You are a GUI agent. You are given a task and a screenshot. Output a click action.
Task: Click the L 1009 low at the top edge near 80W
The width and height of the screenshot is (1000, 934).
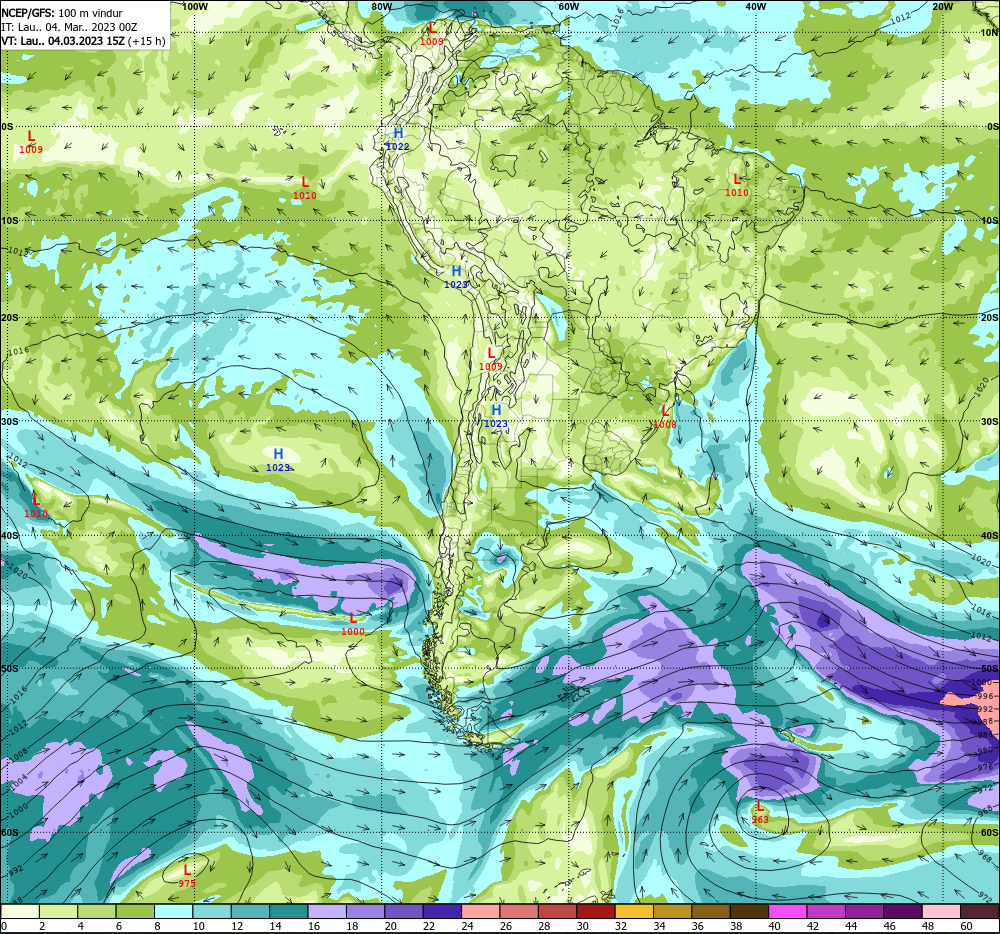point(432,34)
